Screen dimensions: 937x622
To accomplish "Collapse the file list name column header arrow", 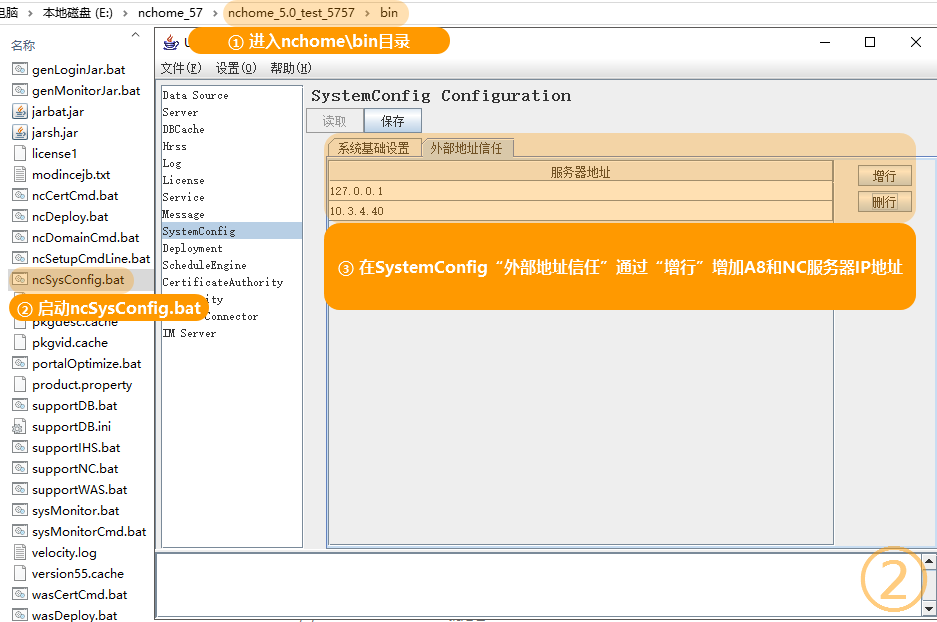I will coord(136,36).
